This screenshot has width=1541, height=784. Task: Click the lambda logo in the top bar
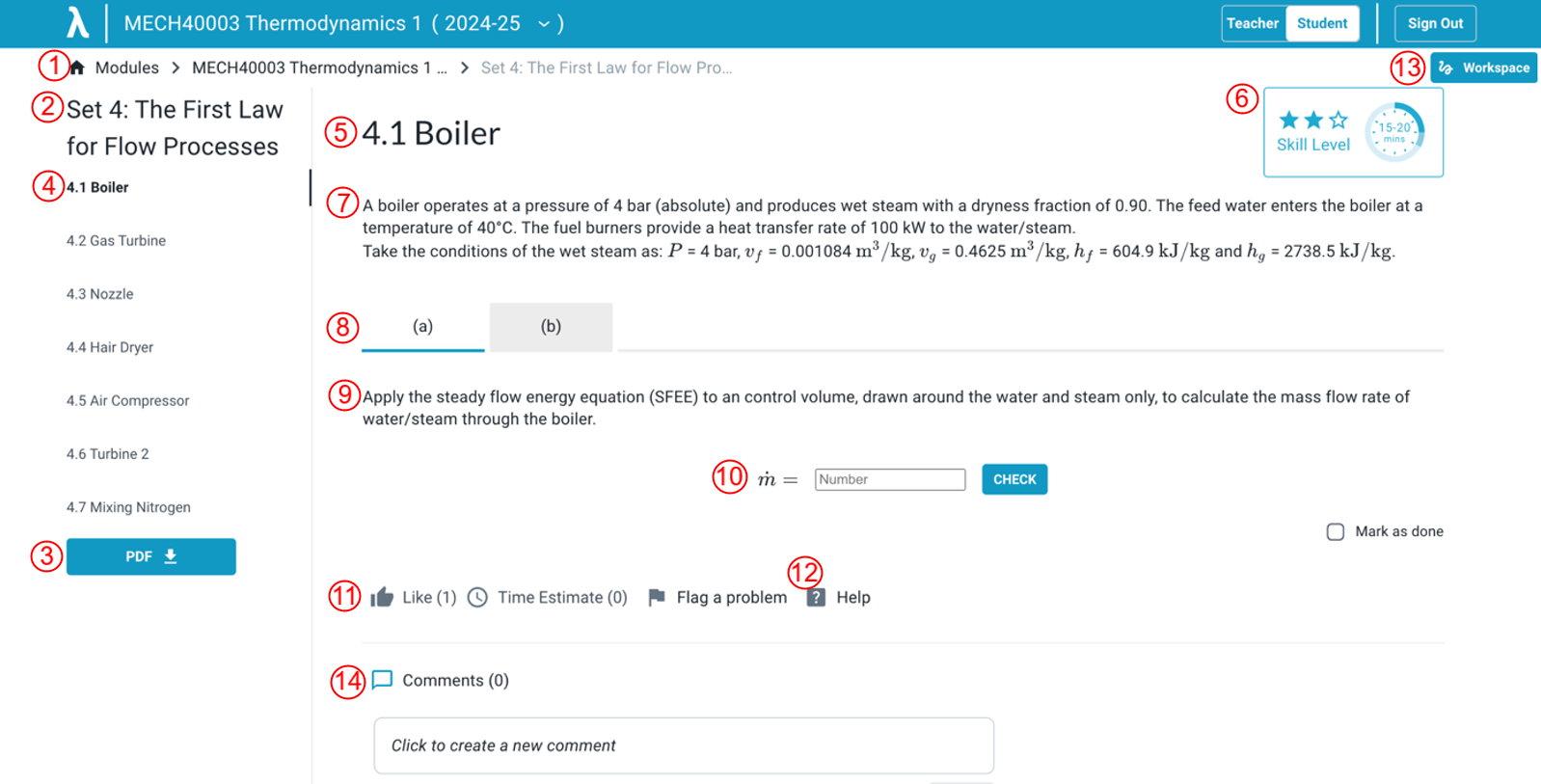coord(76,22)
